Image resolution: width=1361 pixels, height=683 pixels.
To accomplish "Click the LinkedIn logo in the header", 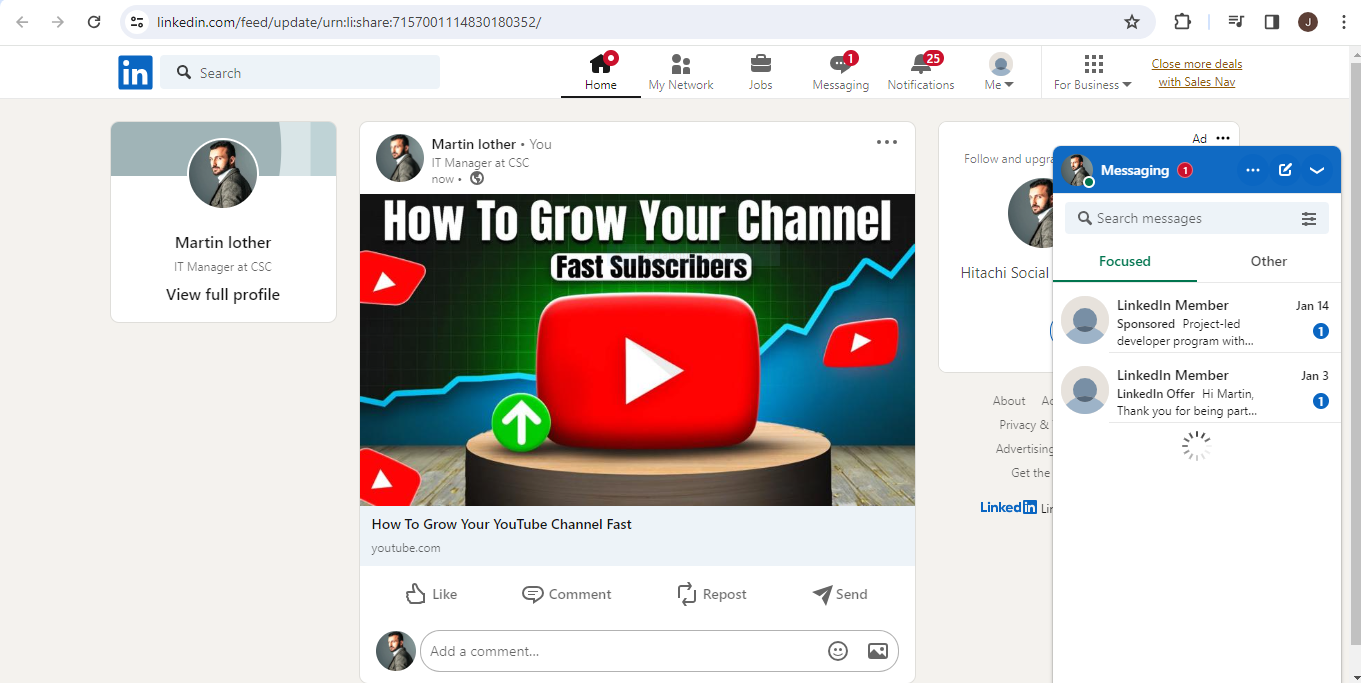I will [x=135, y=72].
